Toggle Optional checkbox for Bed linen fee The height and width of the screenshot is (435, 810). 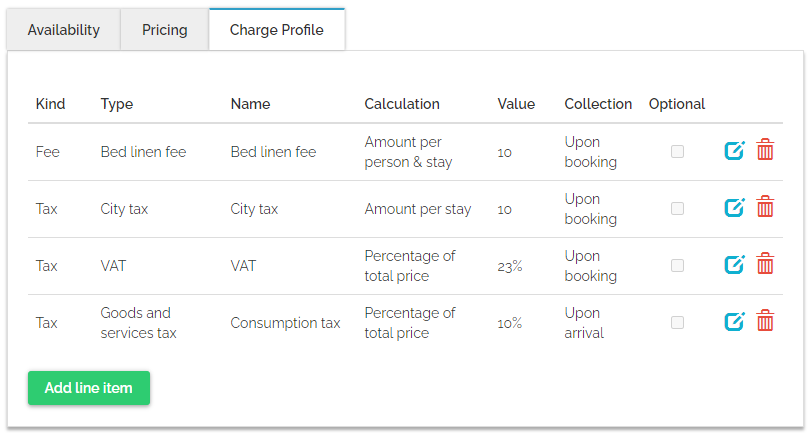[677, 152]
